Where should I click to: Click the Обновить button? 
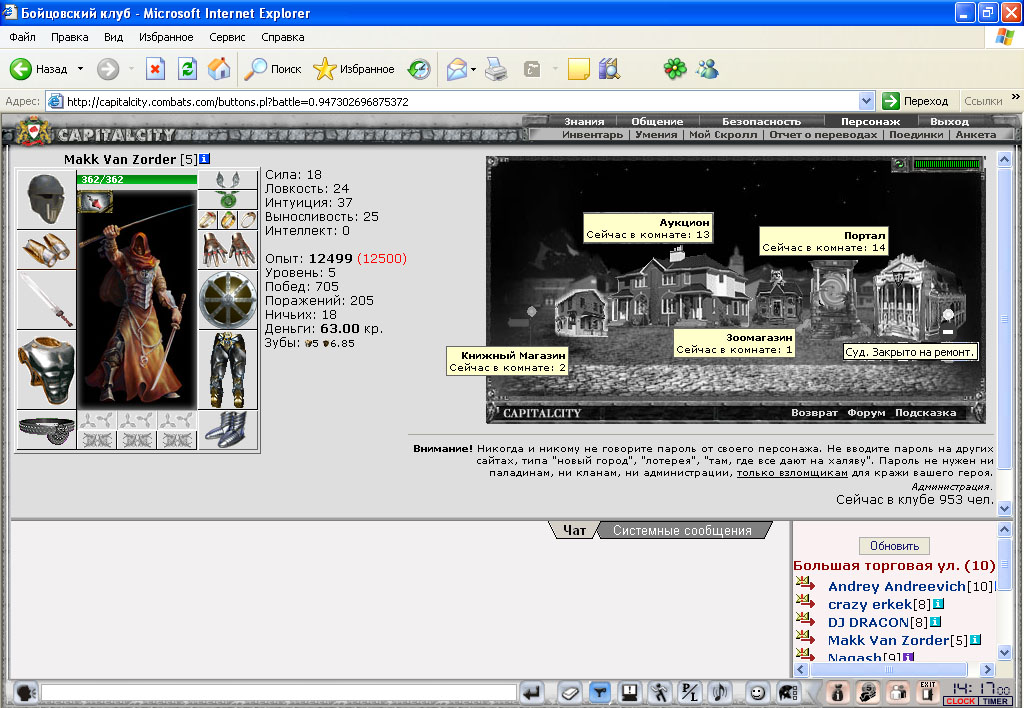click(x=894, y=545)
